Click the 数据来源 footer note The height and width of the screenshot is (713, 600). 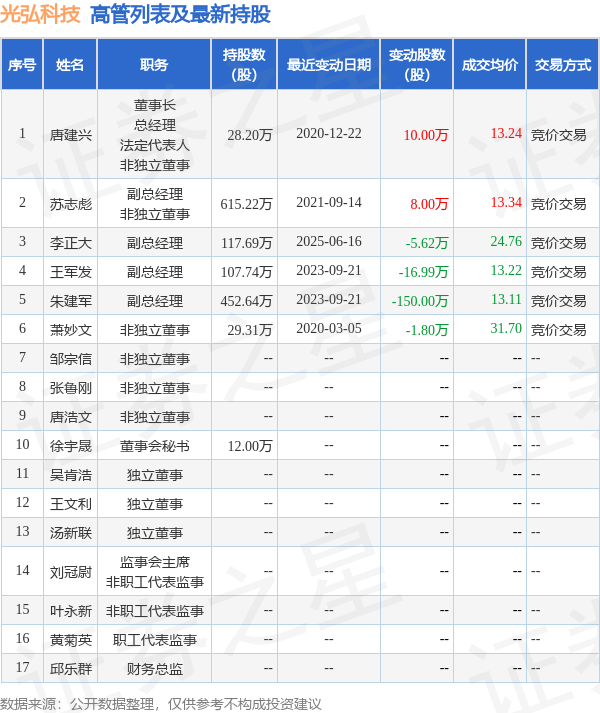161,704
